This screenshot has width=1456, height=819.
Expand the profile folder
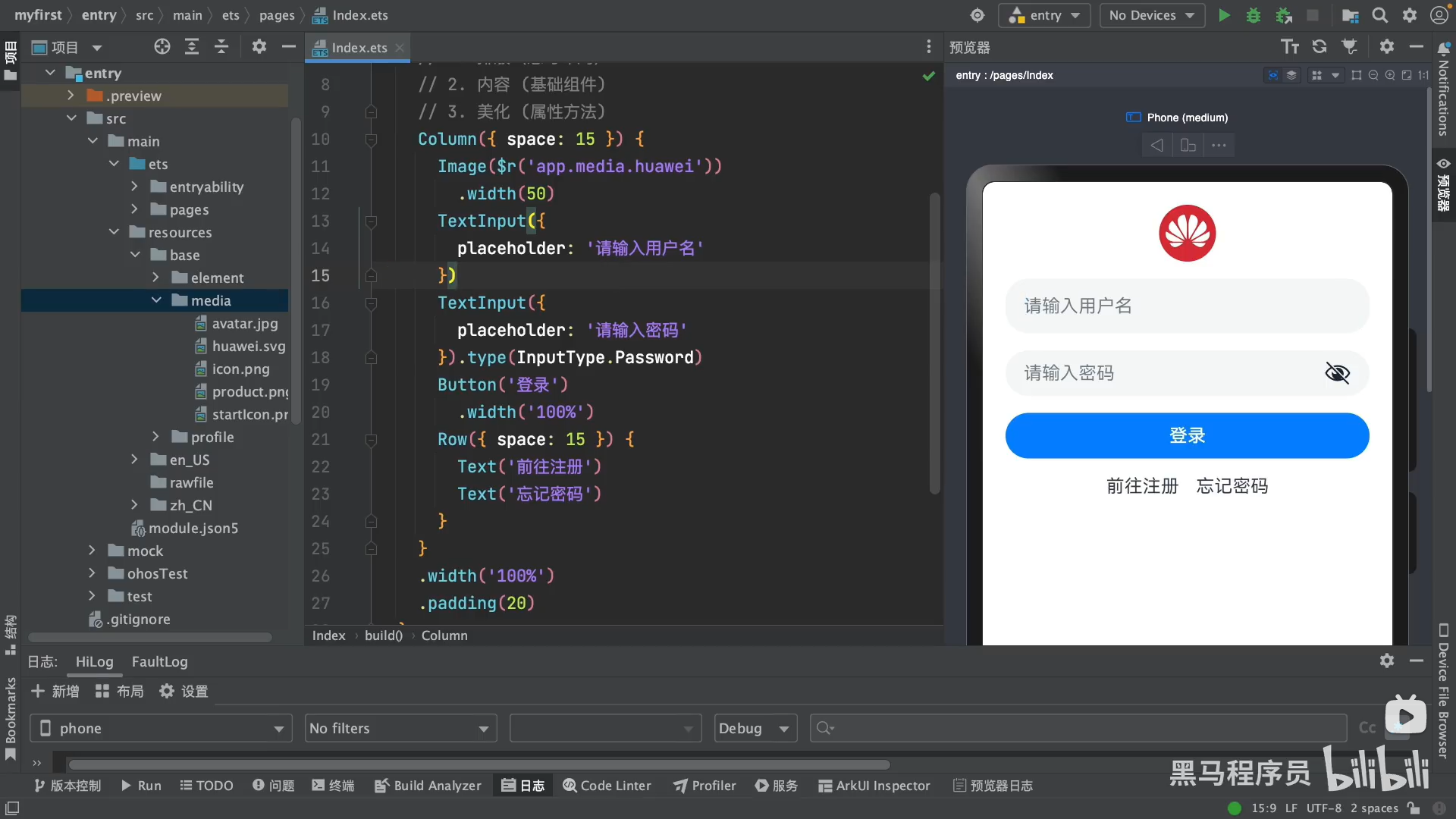(155, 437)
